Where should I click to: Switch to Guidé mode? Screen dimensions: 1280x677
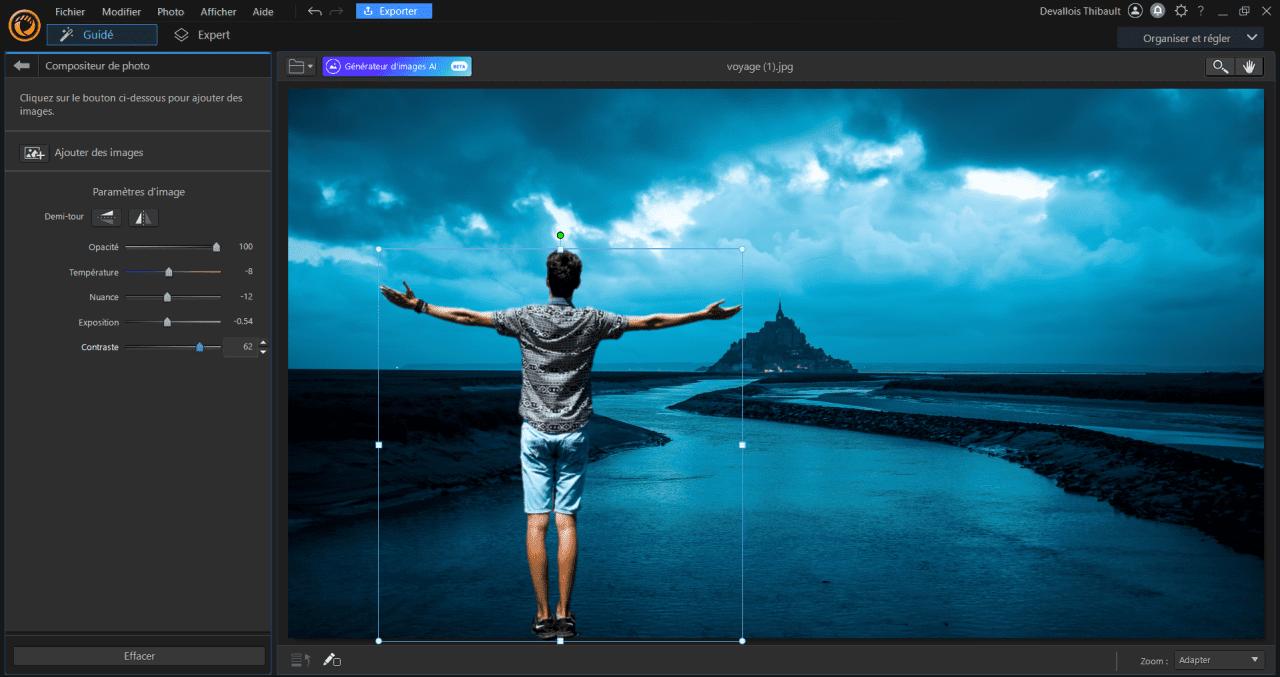point(101,34)
